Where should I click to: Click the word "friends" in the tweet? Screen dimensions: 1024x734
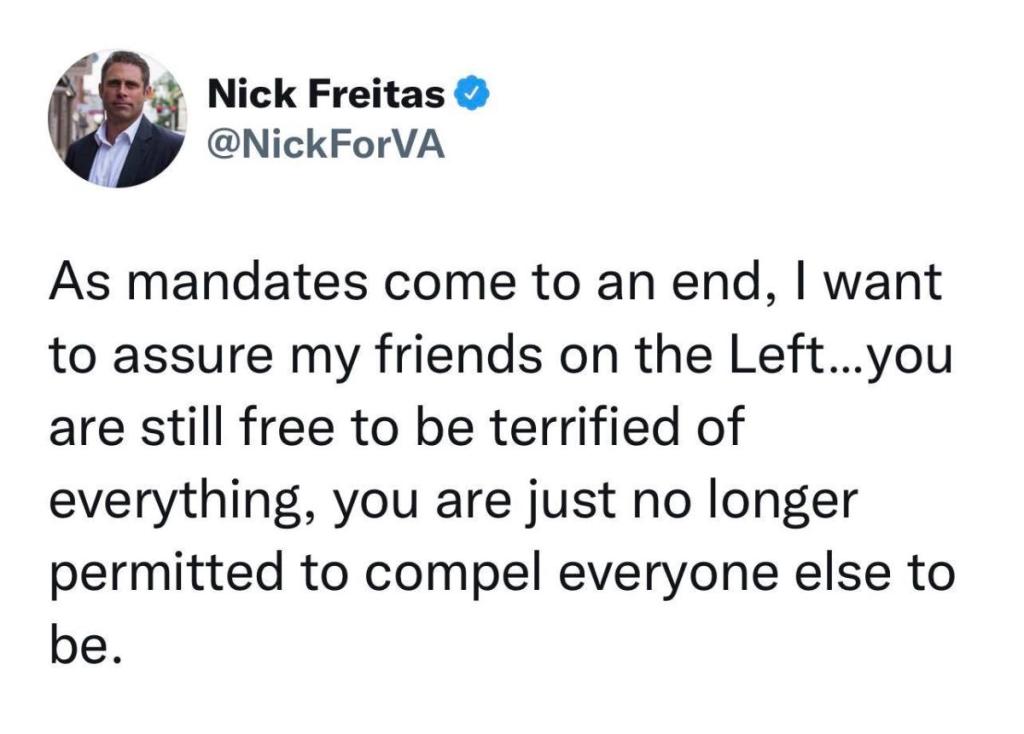coord(445,357)
